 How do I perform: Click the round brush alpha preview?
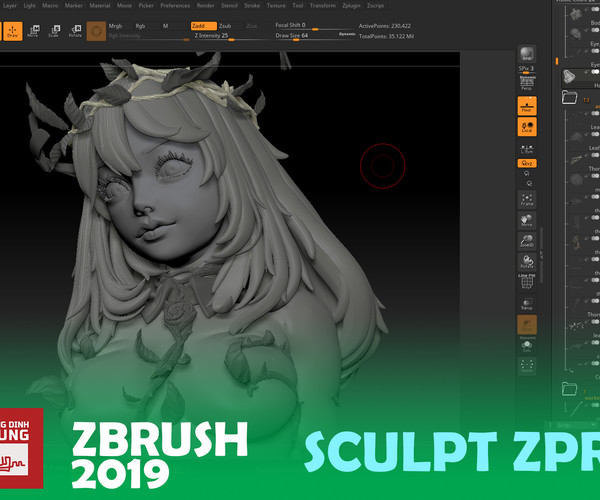pyautogui.click(x=96, y=31)
